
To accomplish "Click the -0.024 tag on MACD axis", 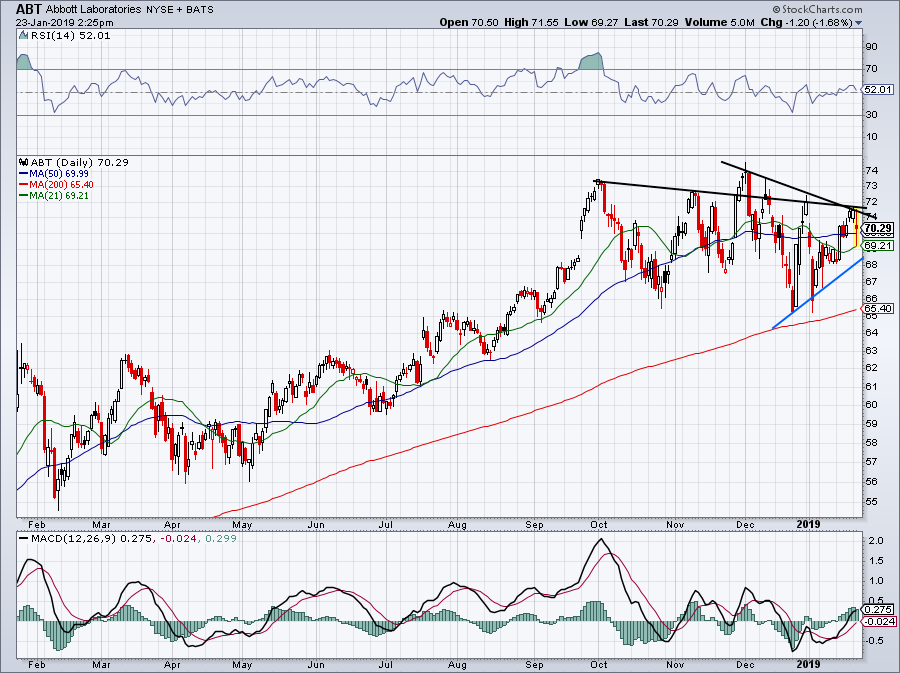I will pos(880,622).
